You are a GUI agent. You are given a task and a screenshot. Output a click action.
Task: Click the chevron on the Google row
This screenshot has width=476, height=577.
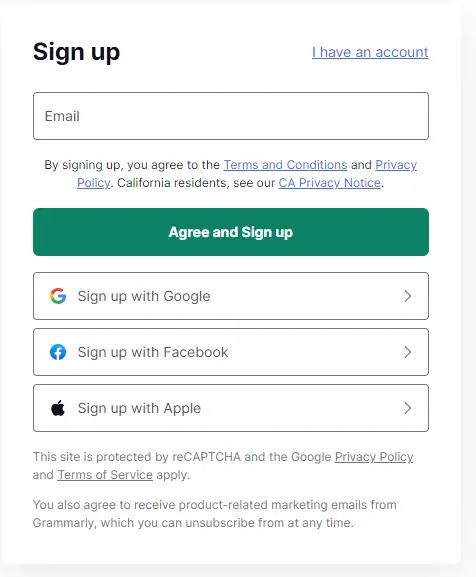[407, 296]
